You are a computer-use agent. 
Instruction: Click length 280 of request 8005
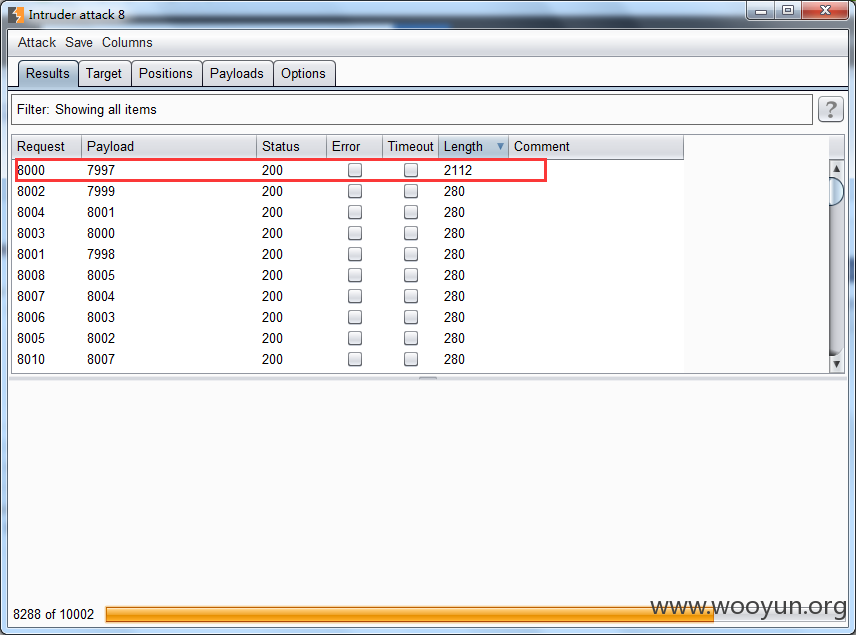[454, 339]
